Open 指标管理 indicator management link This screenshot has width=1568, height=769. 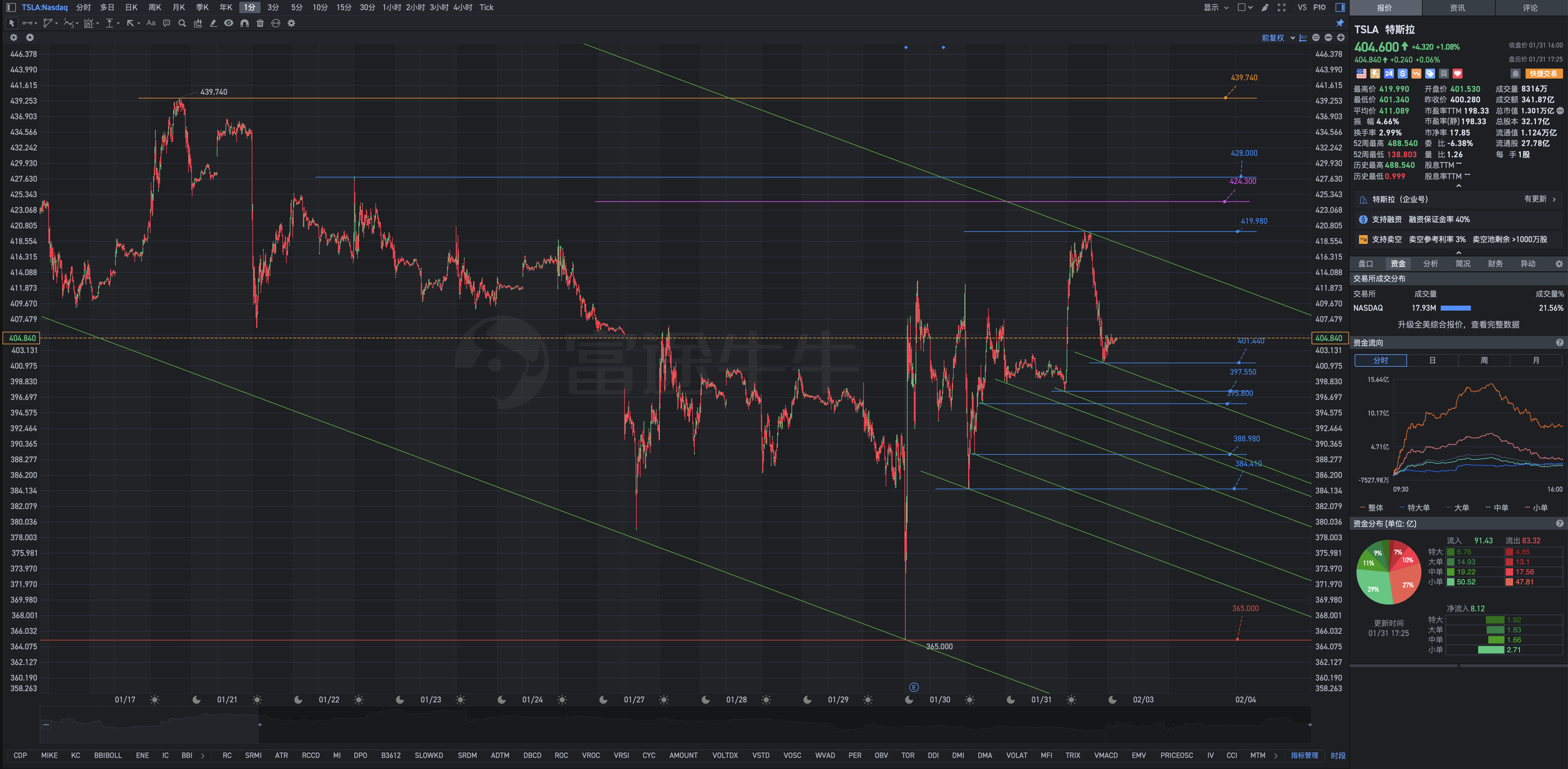point(1304,755)
